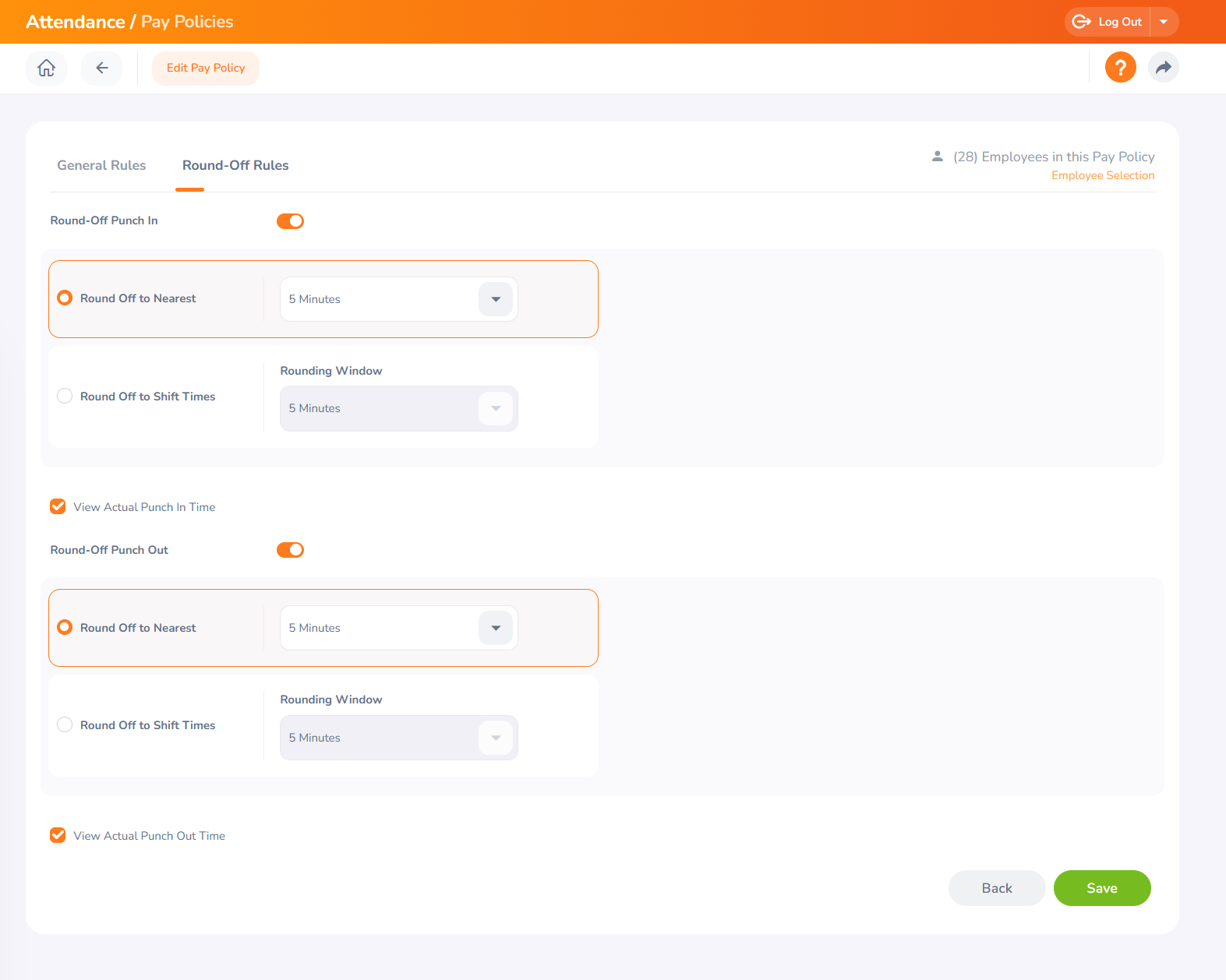Image resolution: width=1226 pixels, height=980 pixels.
Task: Uncheck View Actual Punch In Time
Action: [x=58, y=507]
